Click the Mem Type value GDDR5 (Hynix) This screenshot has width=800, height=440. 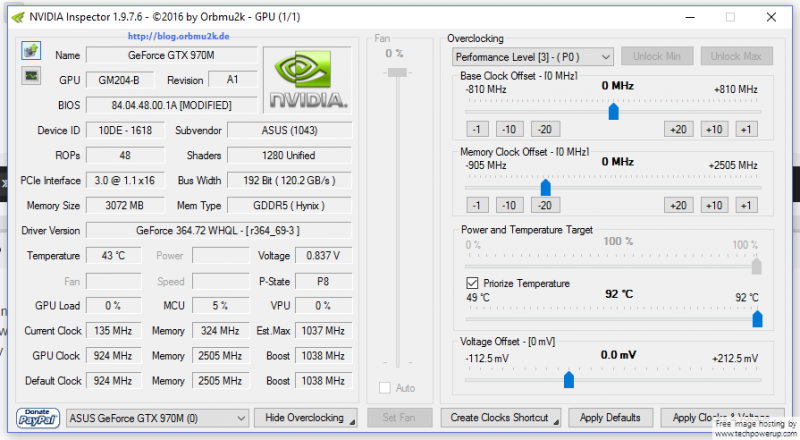click(289, 205)
